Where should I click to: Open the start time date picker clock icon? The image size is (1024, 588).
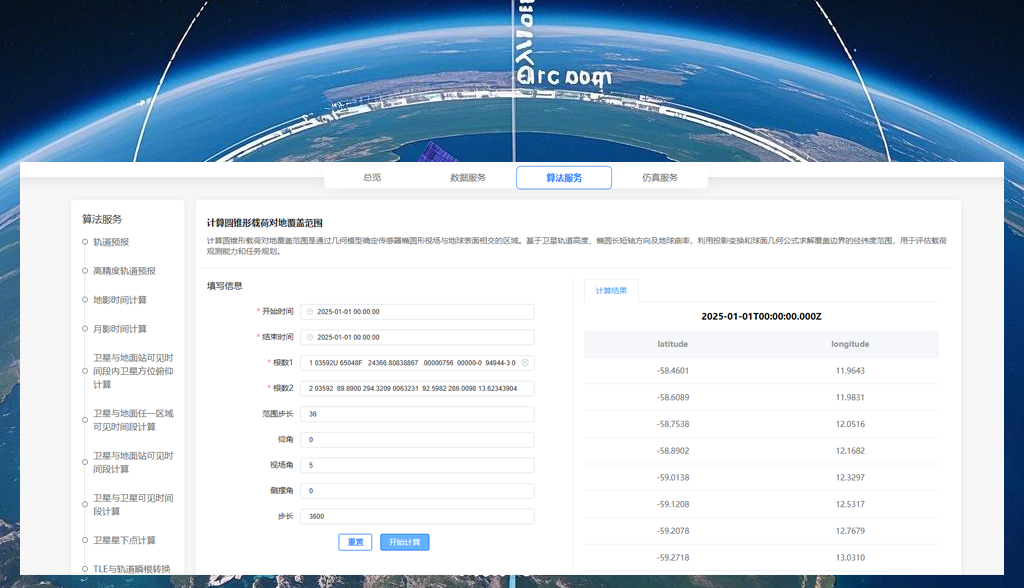coord(311,311)
